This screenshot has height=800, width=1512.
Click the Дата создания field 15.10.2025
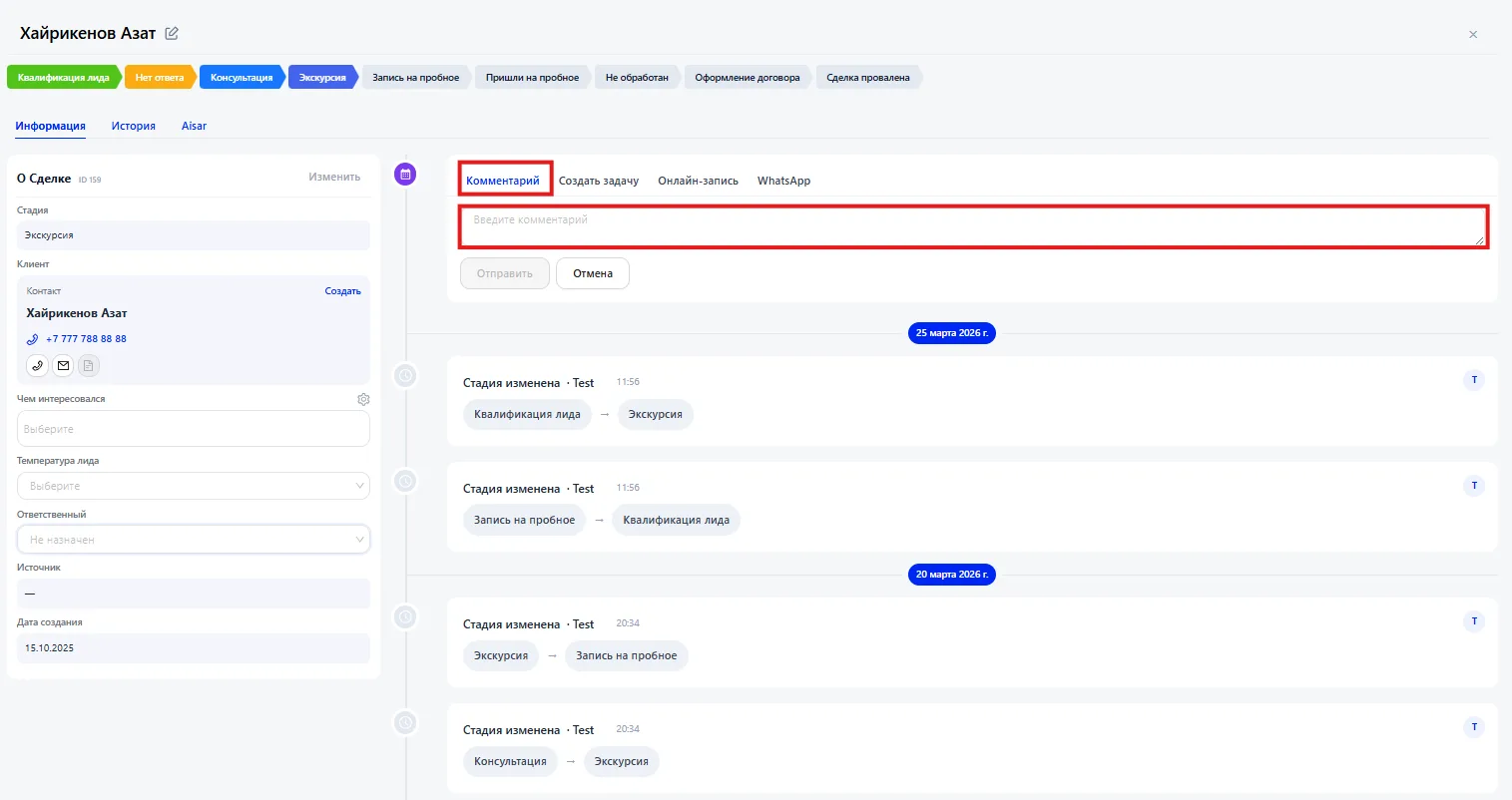pos(194,648)
